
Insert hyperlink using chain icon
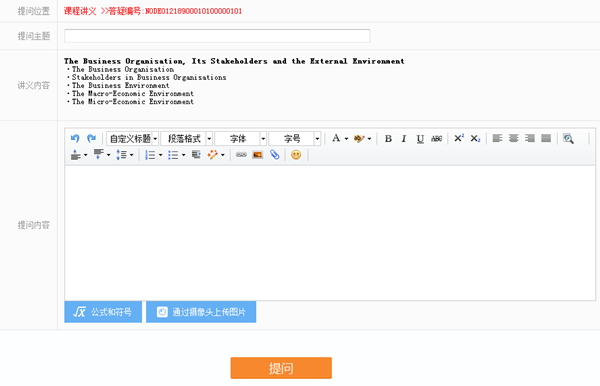(x=241, y=155)
